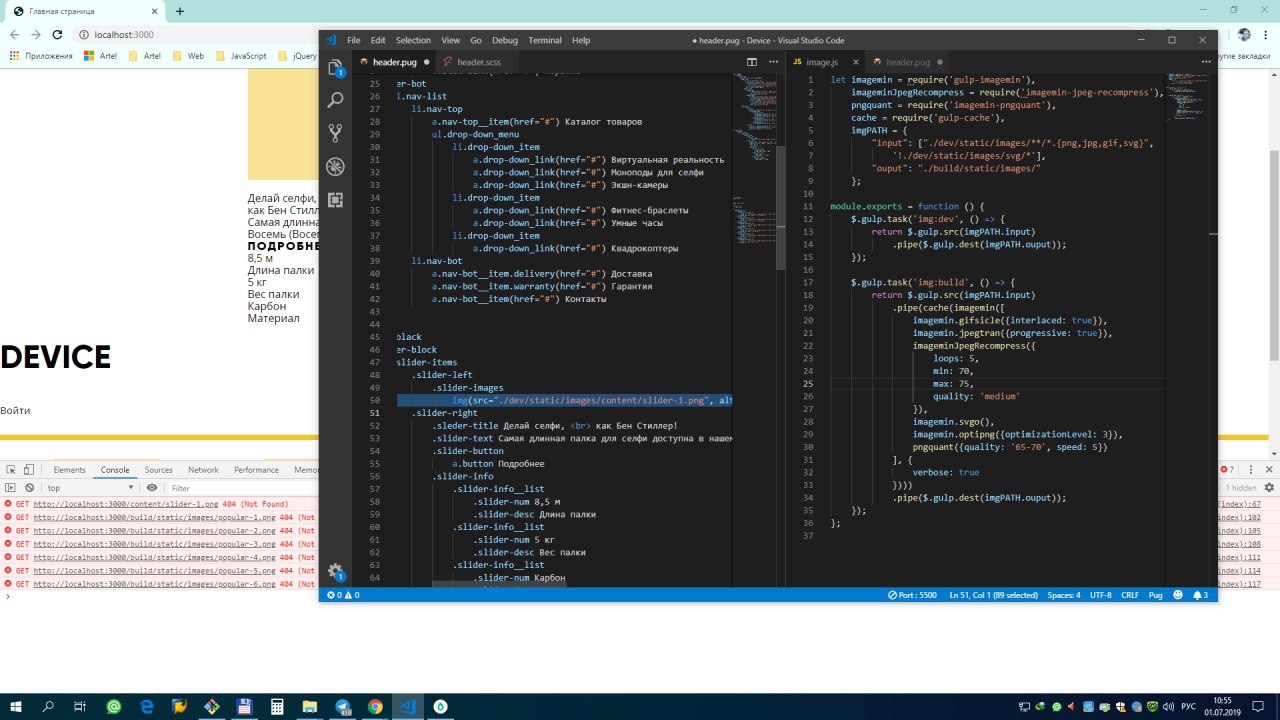The width and height of the screenshot is (1280, 720).
Task: Change end of line sequence CRLF
Action: (x=1130, y=595)
